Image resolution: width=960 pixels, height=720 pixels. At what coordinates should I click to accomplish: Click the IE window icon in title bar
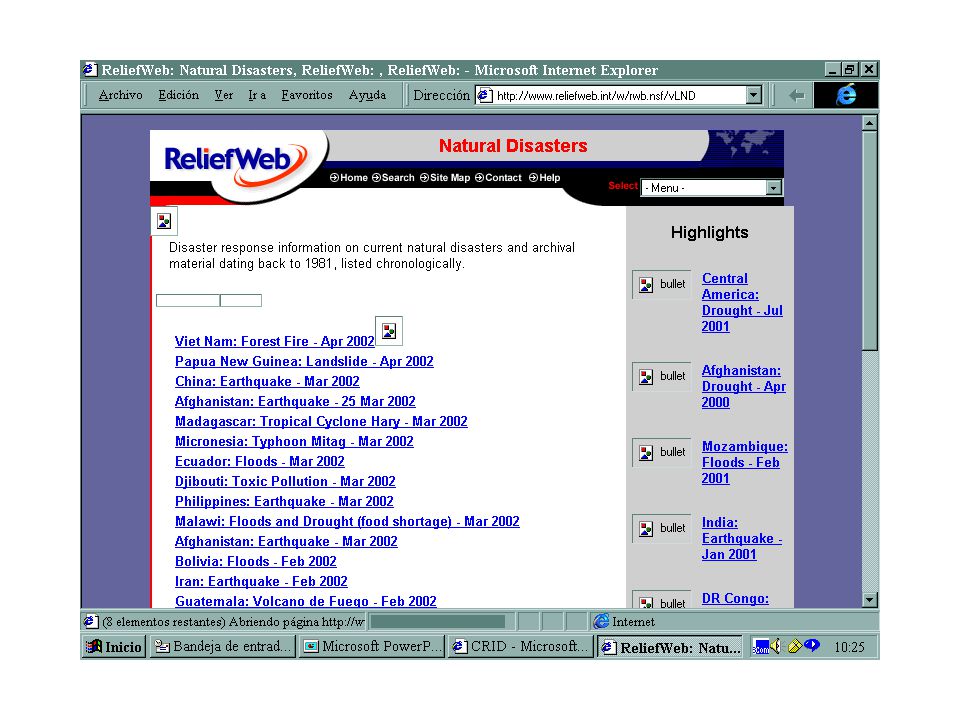click(x=90, y=70)
